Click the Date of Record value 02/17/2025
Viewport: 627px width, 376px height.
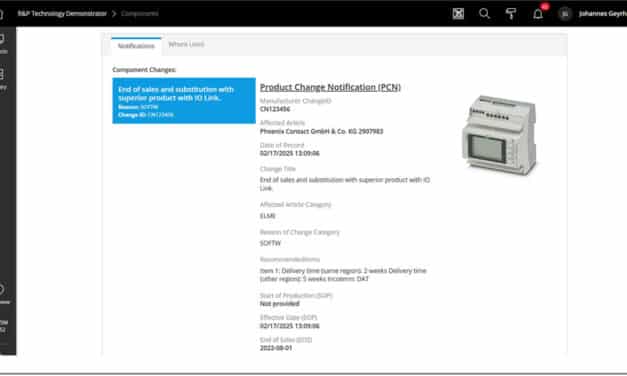(x=290, y=153)
